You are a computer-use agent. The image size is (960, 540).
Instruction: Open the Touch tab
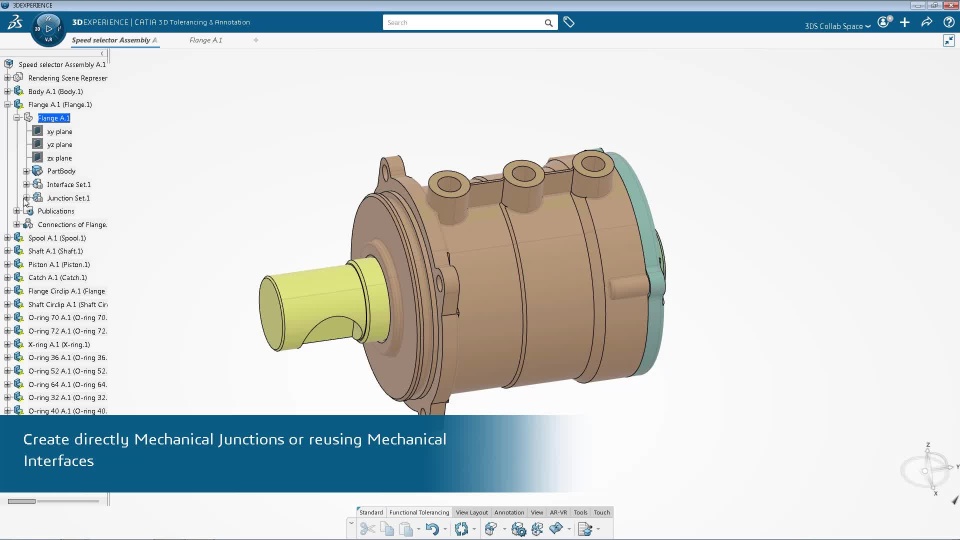pyautogui.click(x=602, y=512)
